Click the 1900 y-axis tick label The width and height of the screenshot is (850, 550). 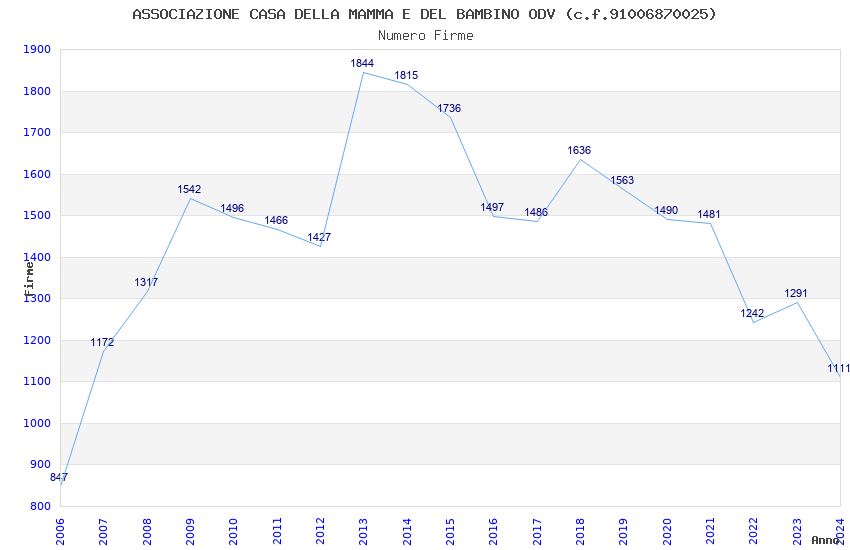(x=37, y=49)
